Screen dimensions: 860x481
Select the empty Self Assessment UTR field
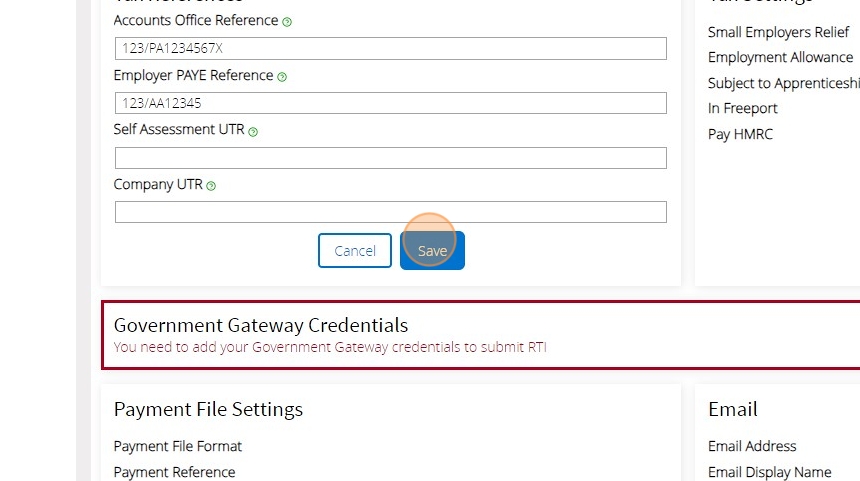tap(390, 158)
